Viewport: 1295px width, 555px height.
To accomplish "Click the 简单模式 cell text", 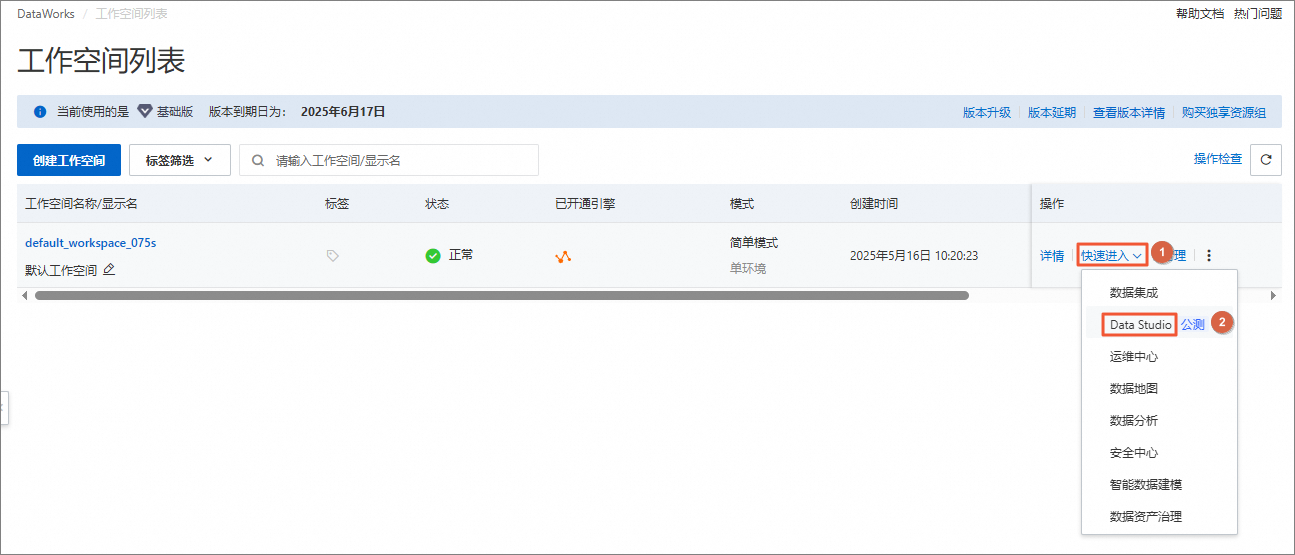I will 754,243.
